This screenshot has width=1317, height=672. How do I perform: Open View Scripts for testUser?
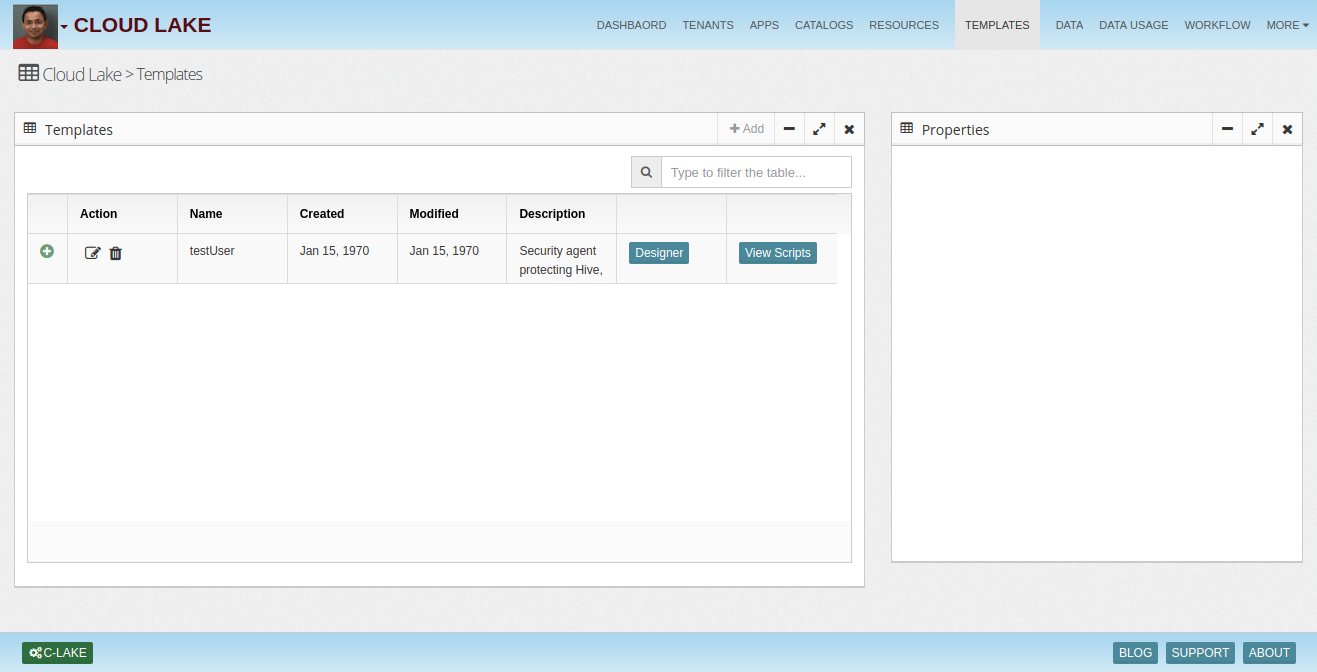coord(777,253)
